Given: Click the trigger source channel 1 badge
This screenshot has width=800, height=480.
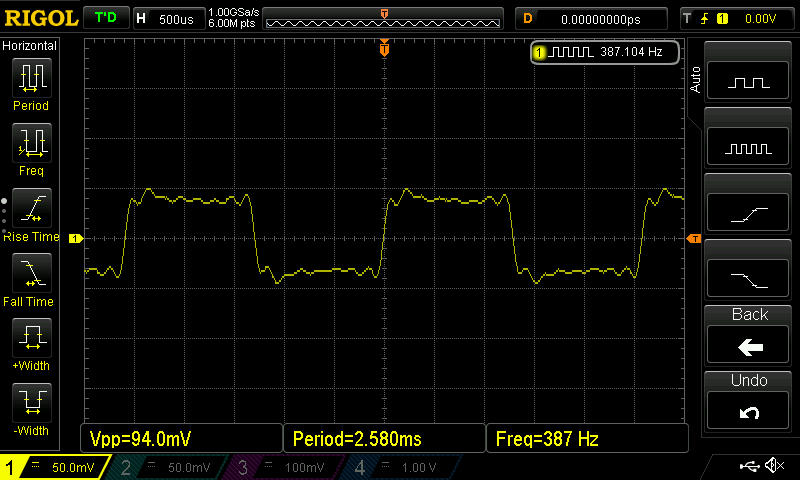Looking at the screenshot, I should (722, 19).
